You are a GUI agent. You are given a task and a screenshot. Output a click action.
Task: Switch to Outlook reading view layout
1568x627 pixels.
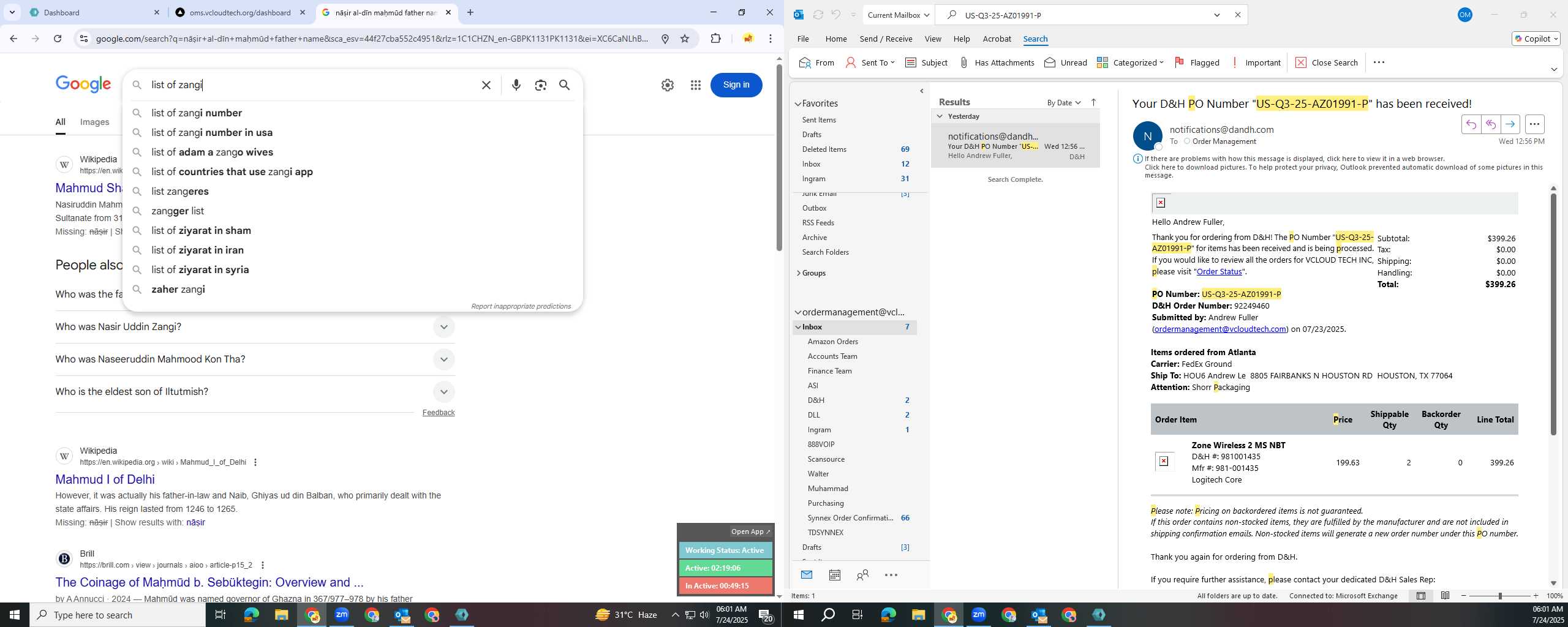1445,596
